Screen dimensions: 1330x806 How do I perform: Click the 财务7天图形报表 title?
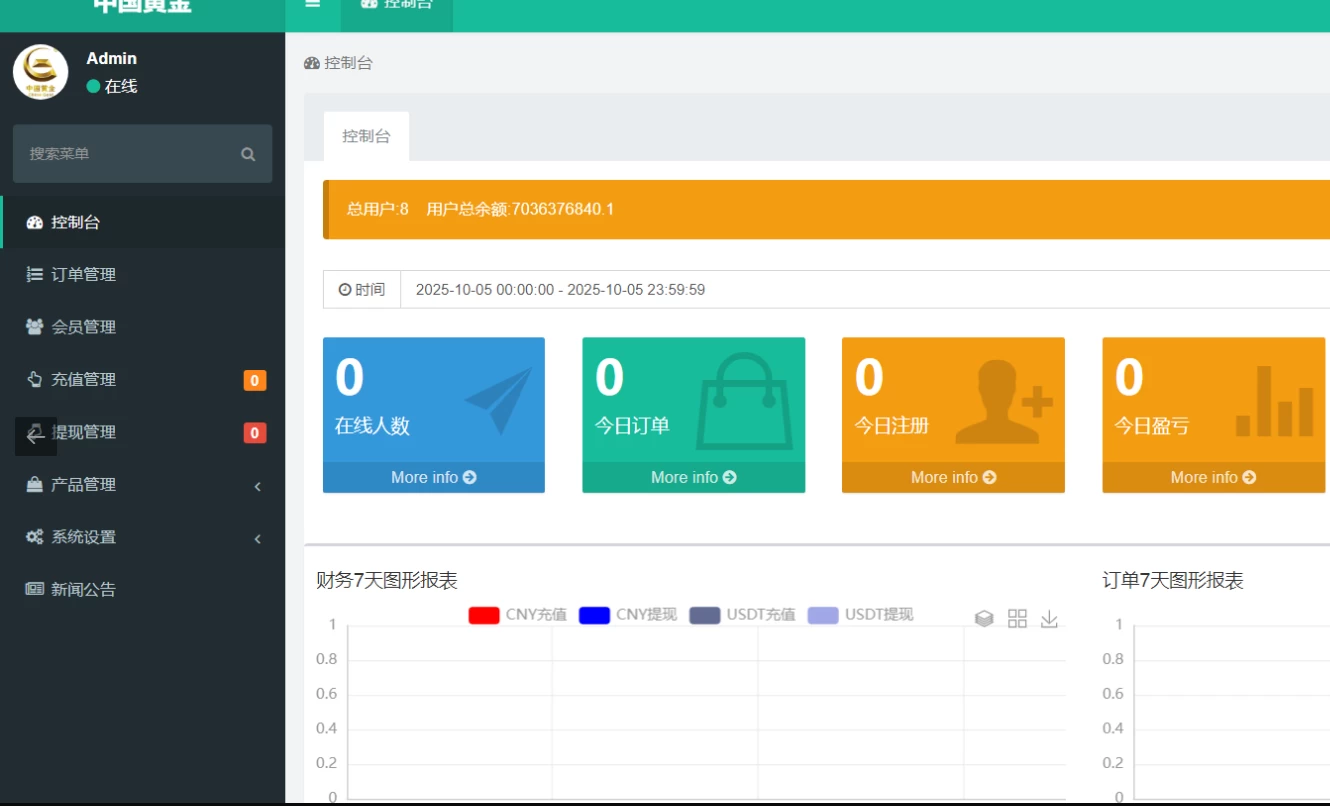[387, 581]
